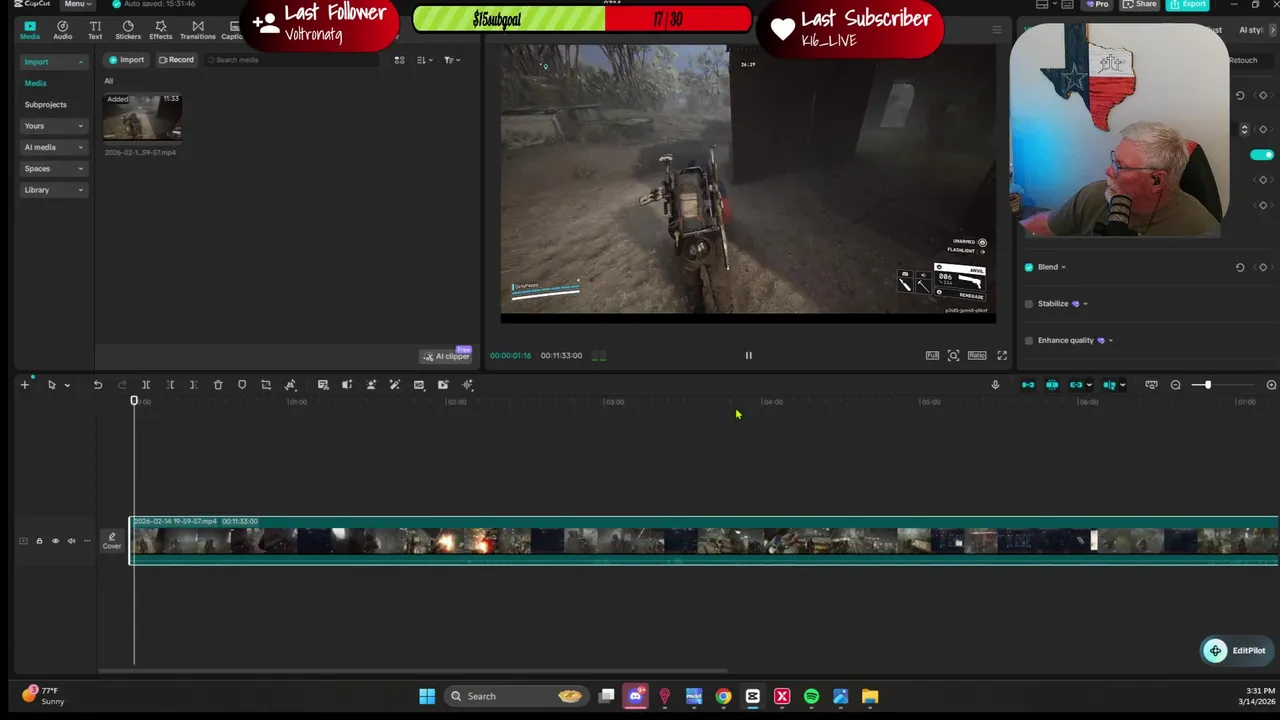Select Media in the left sidebar
This screenshot has width=1280, height=720.
(x=36, y=83)
